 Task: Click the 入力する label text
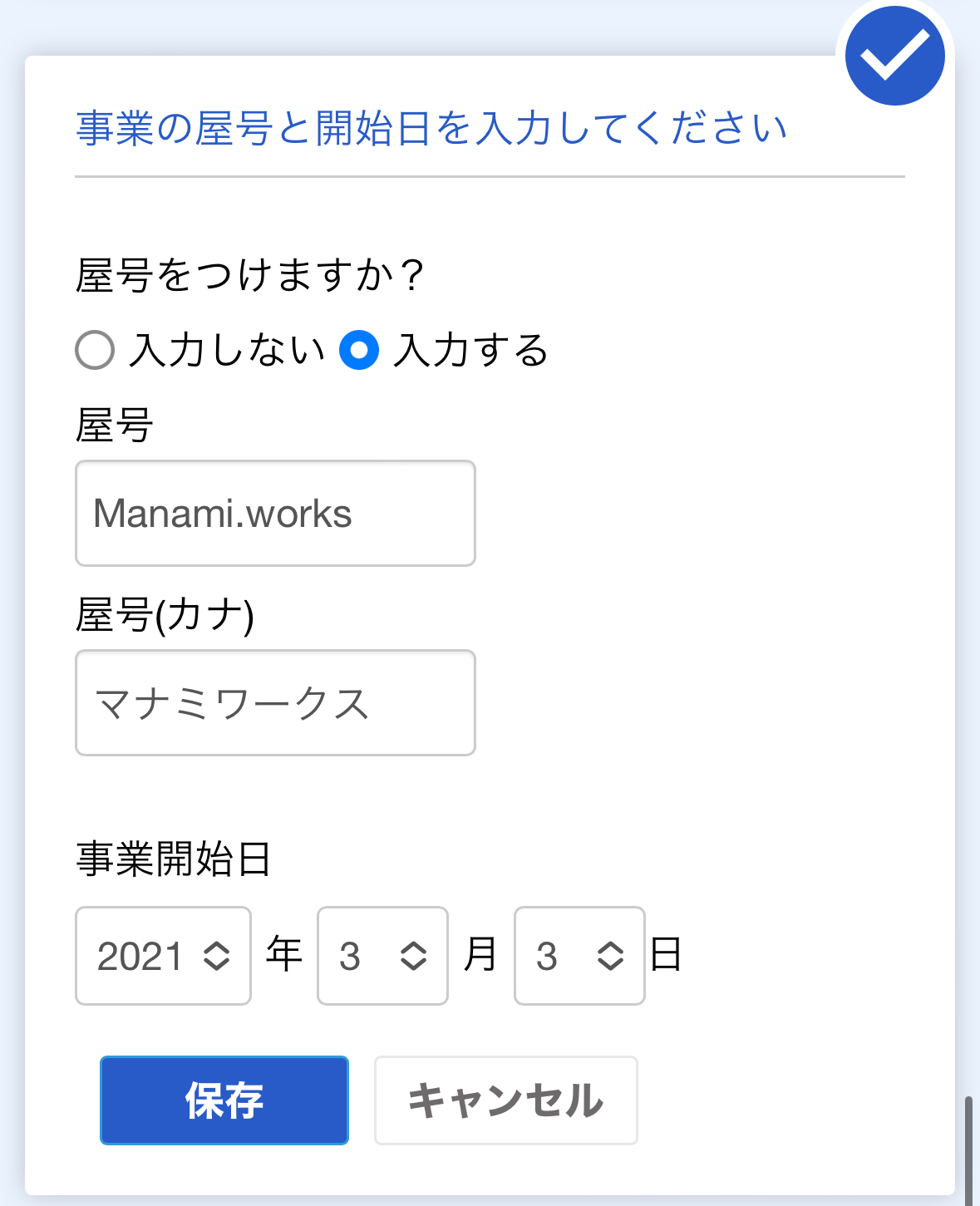[x=471, y=350]
